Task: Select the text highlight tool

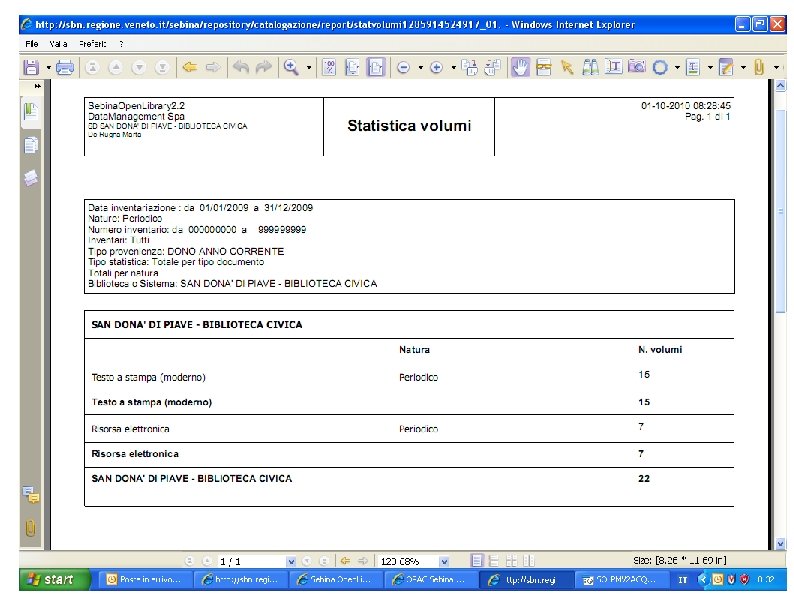Action: coord(693,67)
